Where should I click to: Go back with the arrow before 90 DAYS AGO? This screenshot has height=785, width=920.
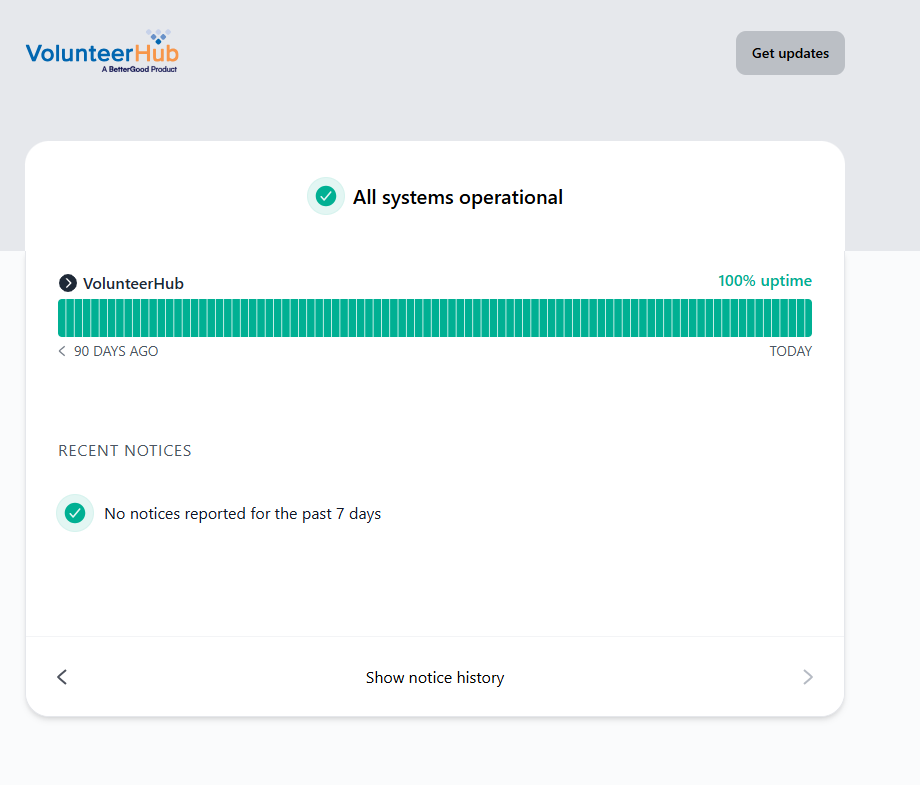pyautogui.click(x=62, y=351)
